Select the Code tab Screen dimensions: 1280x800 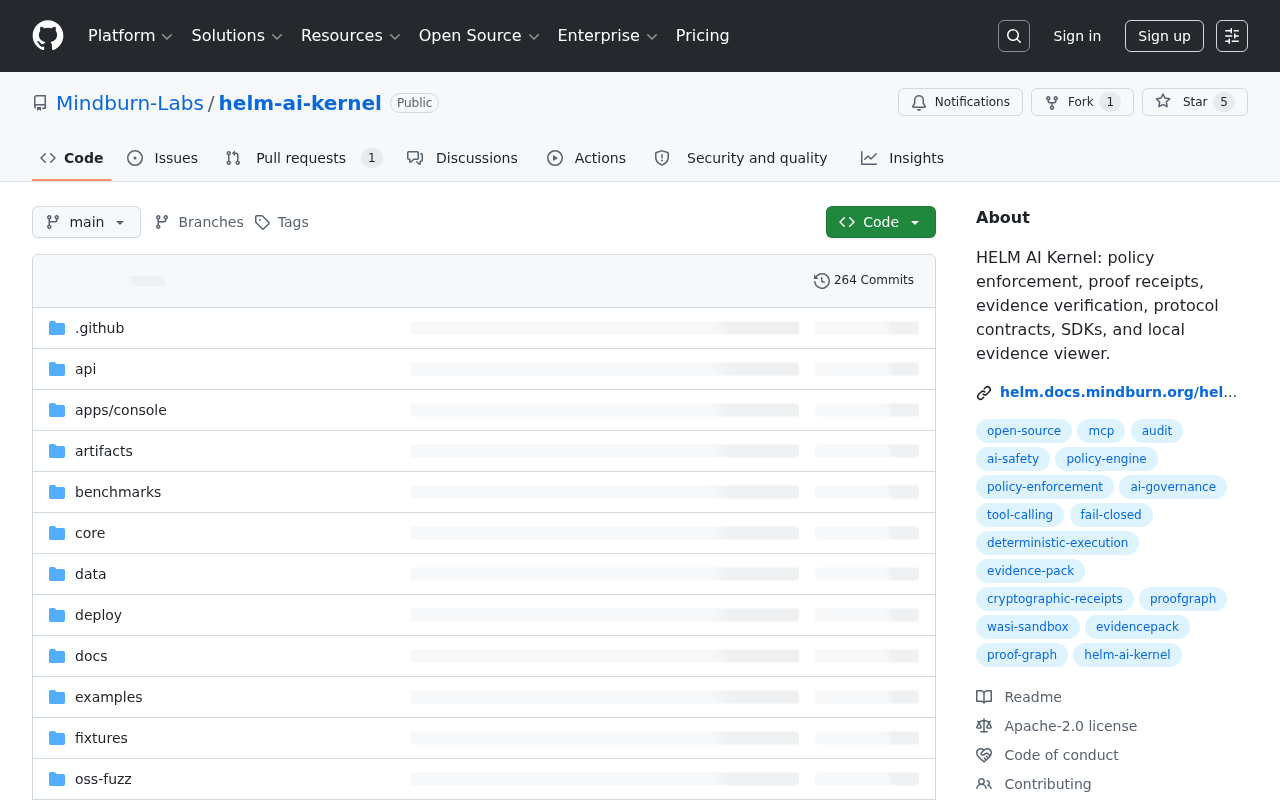click(x=72, y=158)
